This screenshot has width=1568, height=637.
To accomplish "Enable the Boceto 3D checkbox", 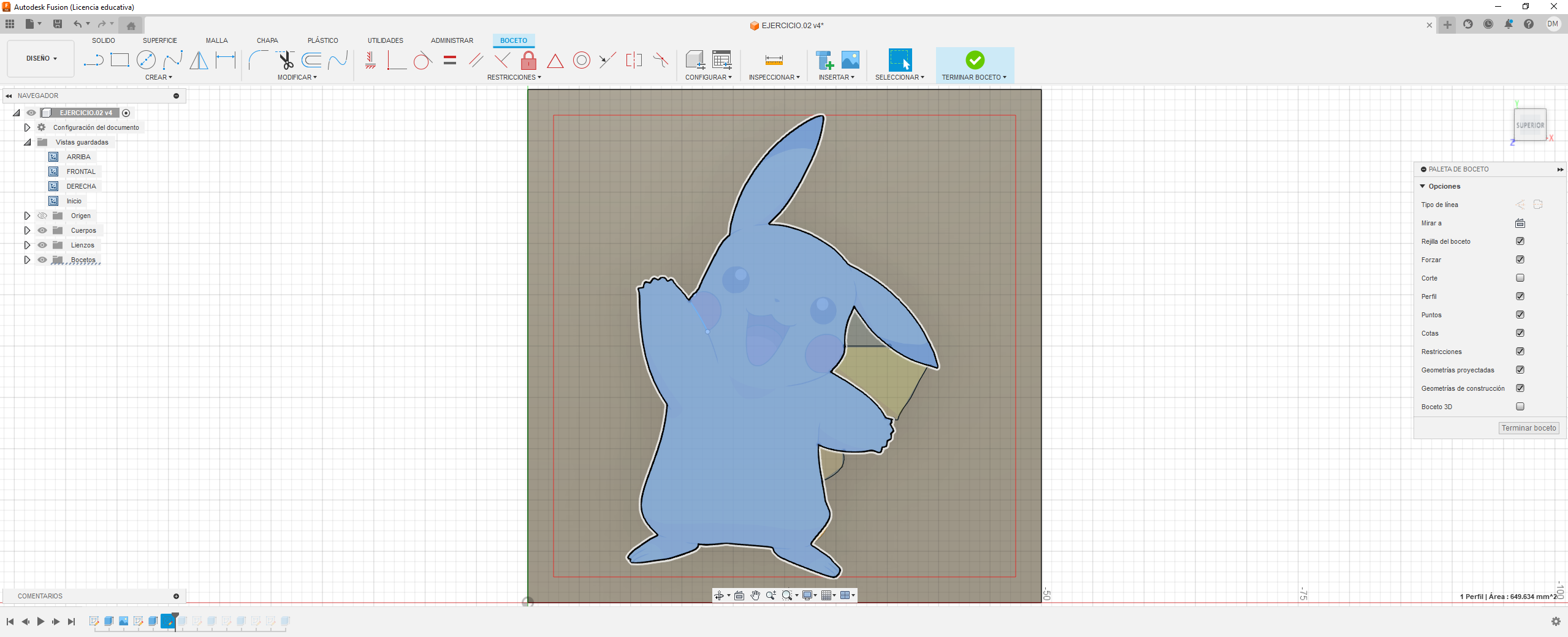I will coord(1520,407).
